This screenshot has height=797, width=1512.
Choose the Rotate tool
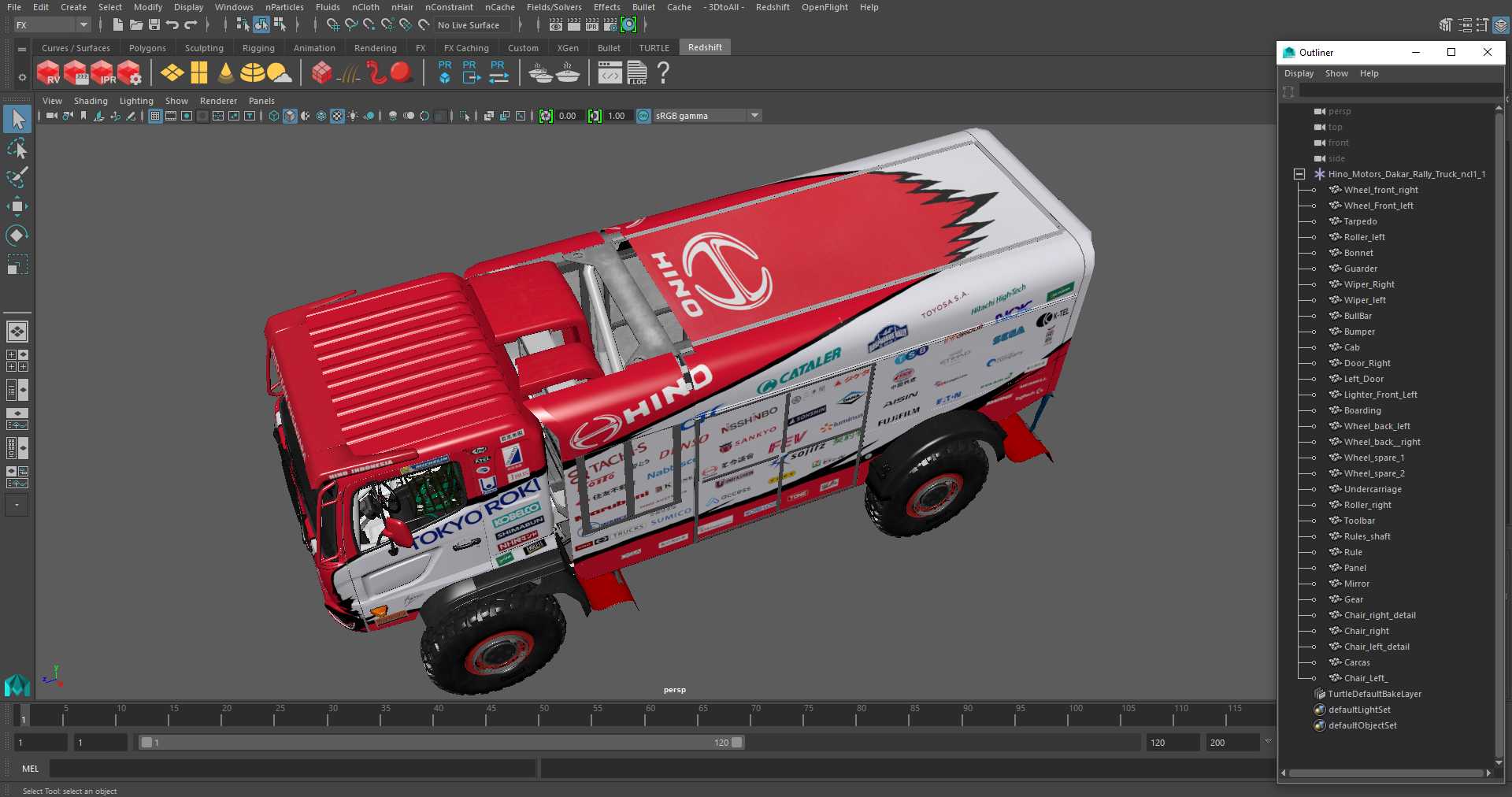pyautogui.click(x=17, y=235)
